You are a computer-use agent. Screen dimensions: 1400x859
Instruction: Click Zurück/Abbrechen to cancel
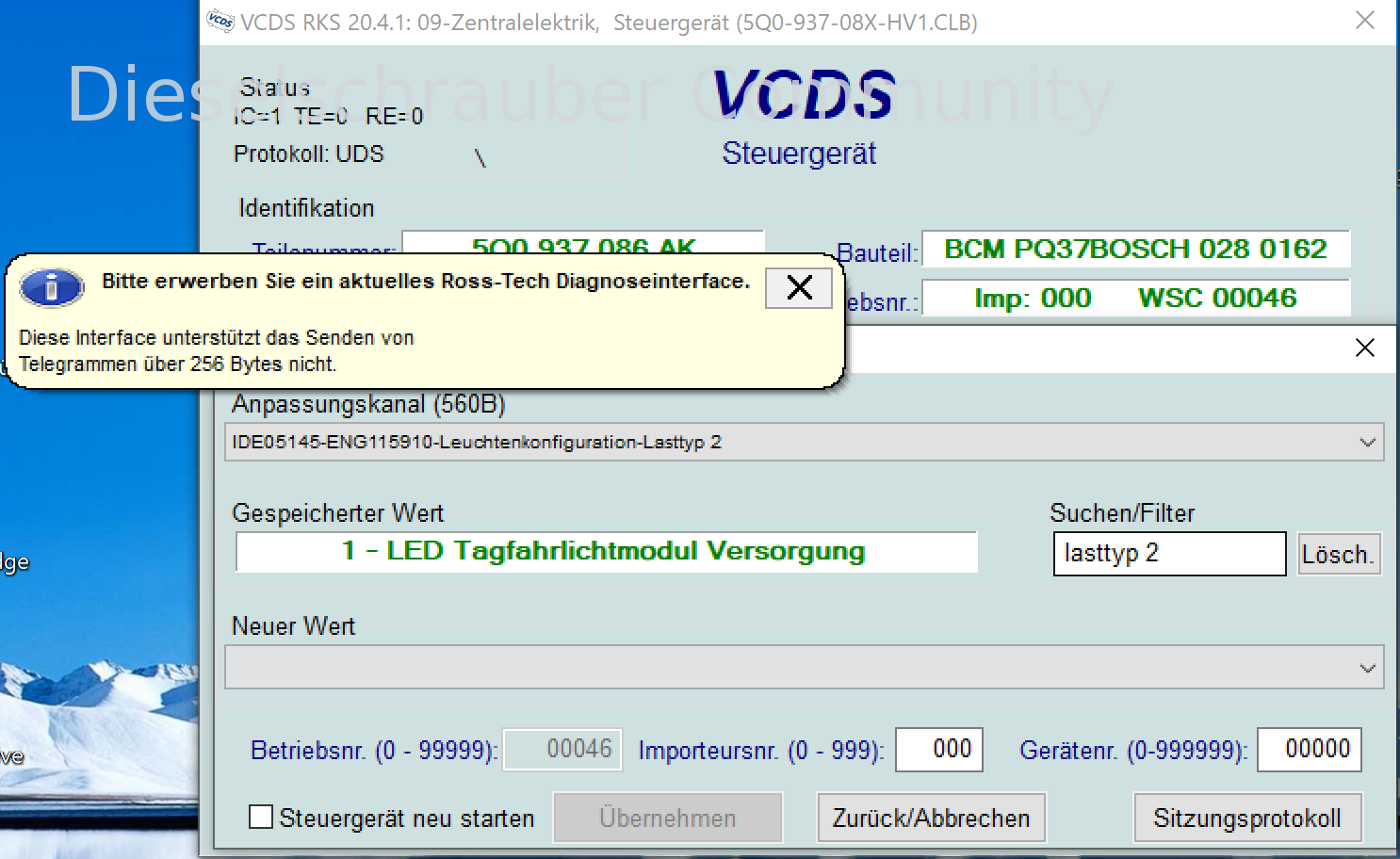click(x=931, y=818)
